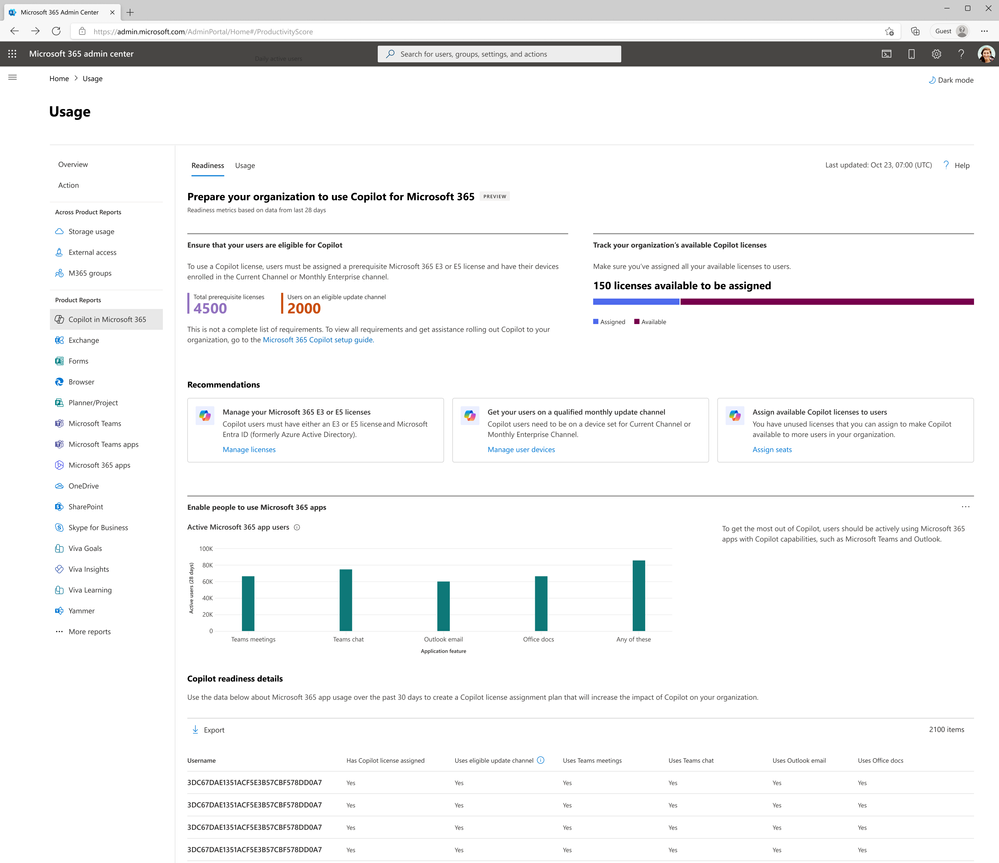Click the Uses Outlook email column header
Image resolution: width=999 pixels, height=863 pixels.
coord(799,760)
